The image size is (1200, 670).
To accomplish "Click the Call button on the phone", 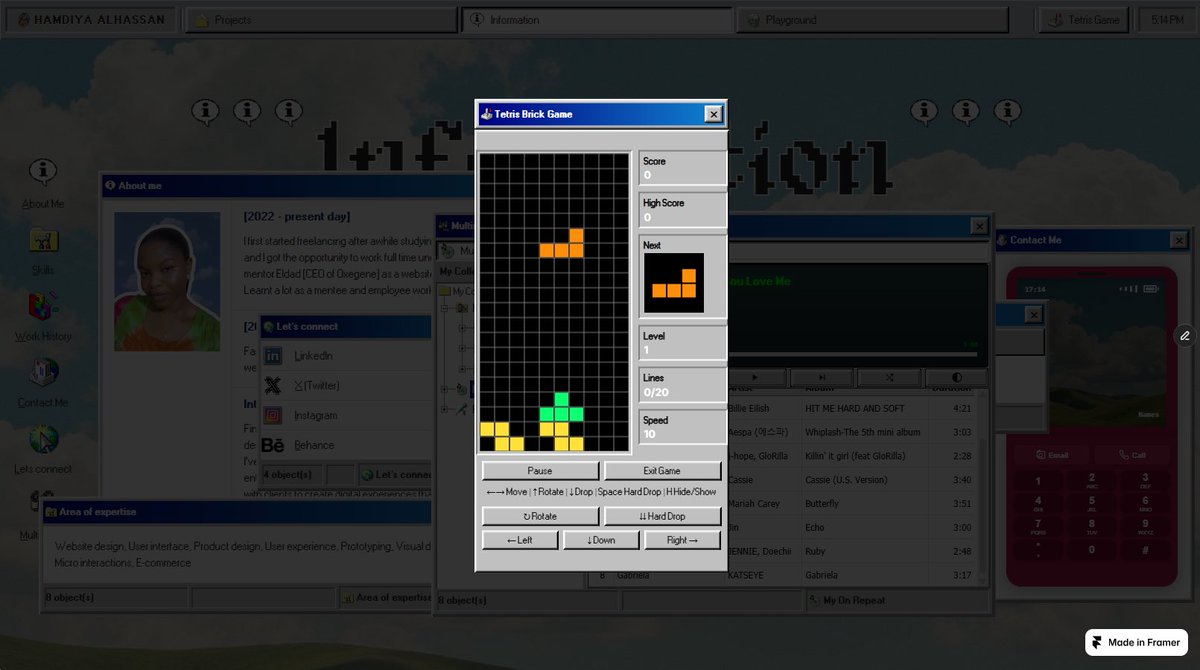I will 1132,455.
